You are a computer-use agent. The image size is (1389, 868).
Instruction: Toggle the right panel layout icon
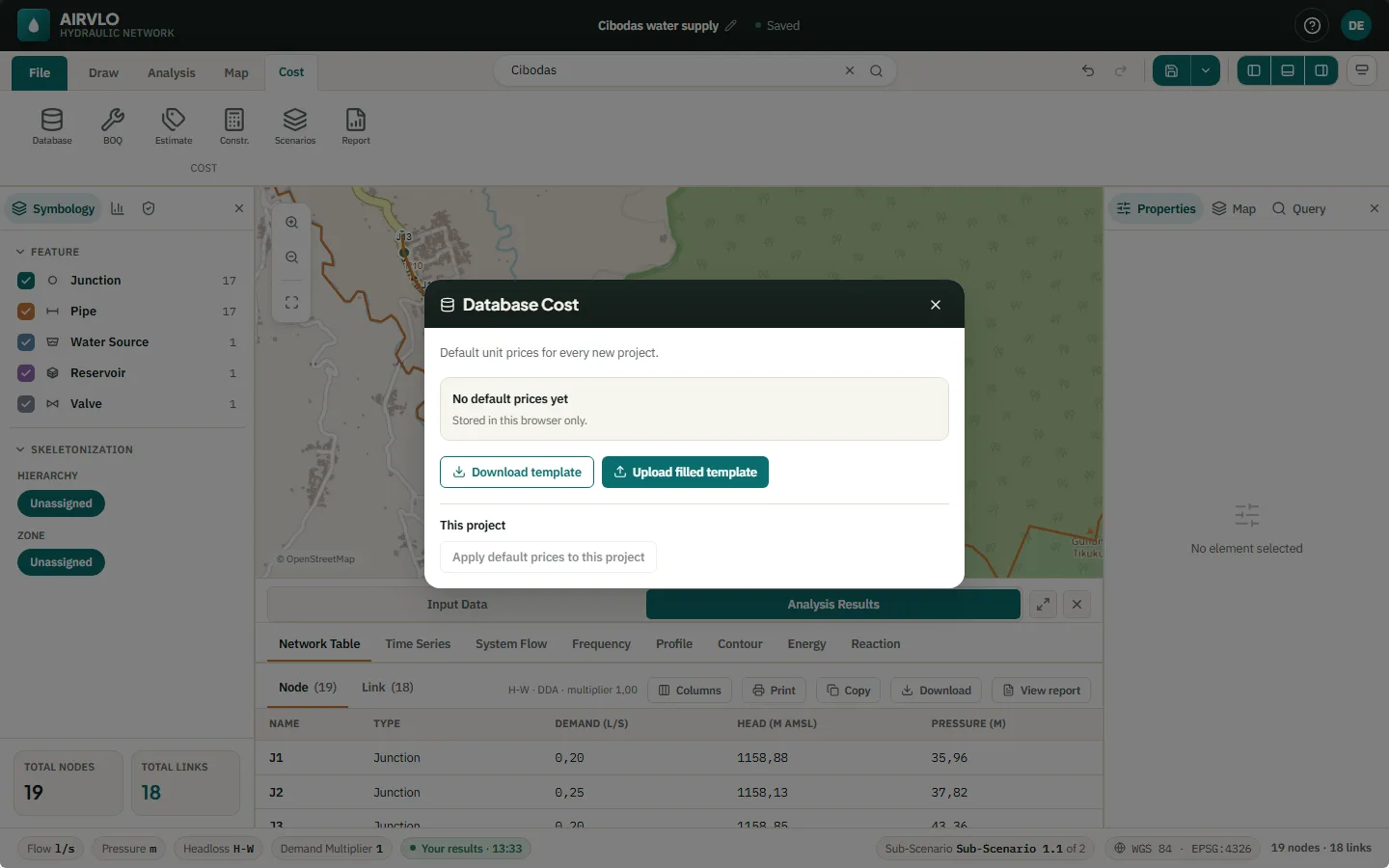pyautogui.click(x=1321, y=70)
